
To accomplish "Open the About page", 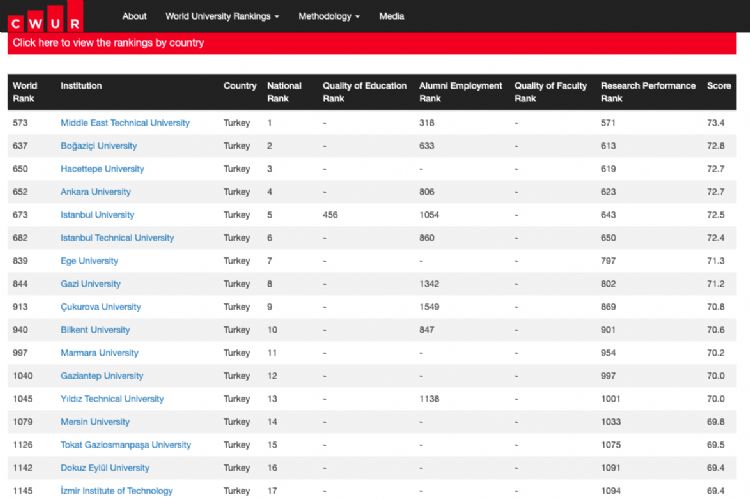I will pyautogui.click(x=134, y=16).
